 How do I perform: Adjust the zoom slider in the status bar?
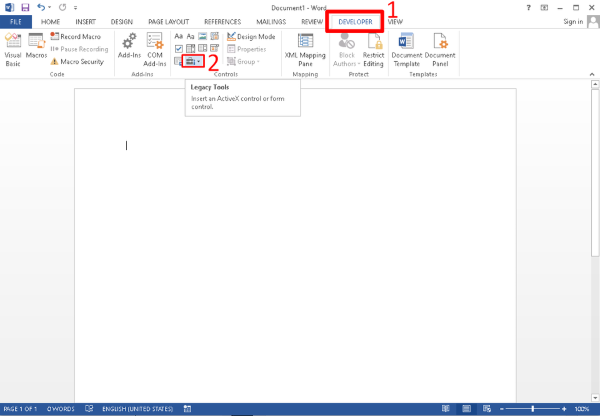(530, 409)
